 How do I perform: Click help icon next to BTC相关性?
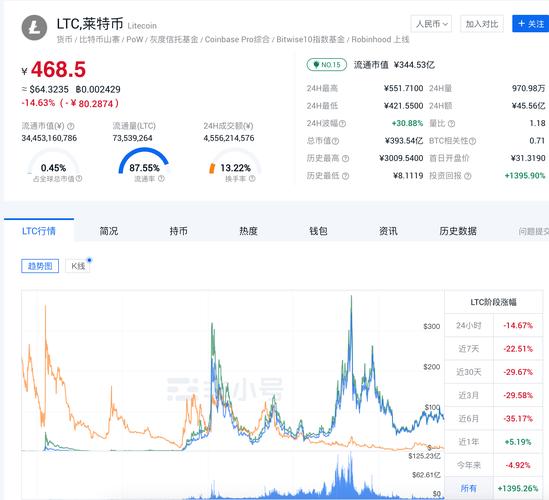click(x=472, y=141)
